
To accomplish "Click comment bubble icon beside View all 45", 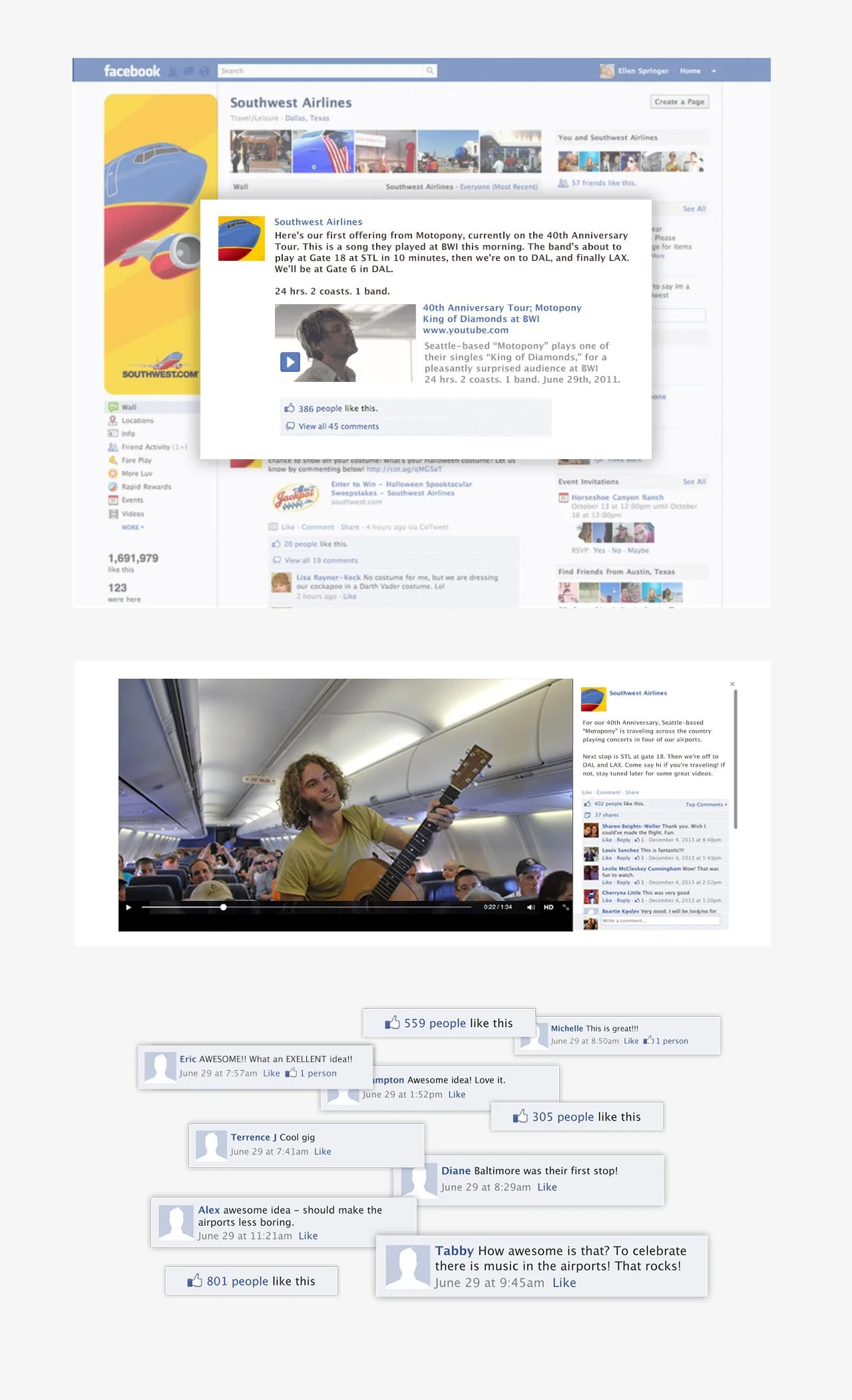I will [290, 427].
